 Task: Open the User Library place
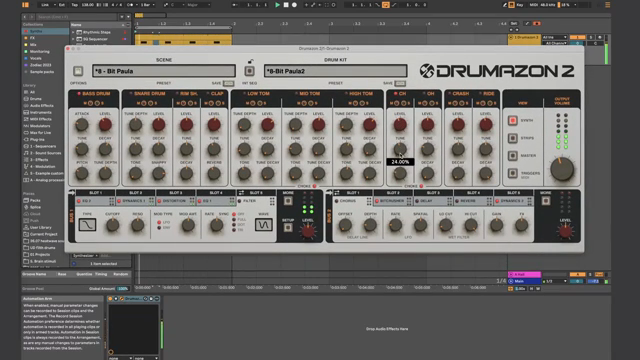tap(40, 227)
